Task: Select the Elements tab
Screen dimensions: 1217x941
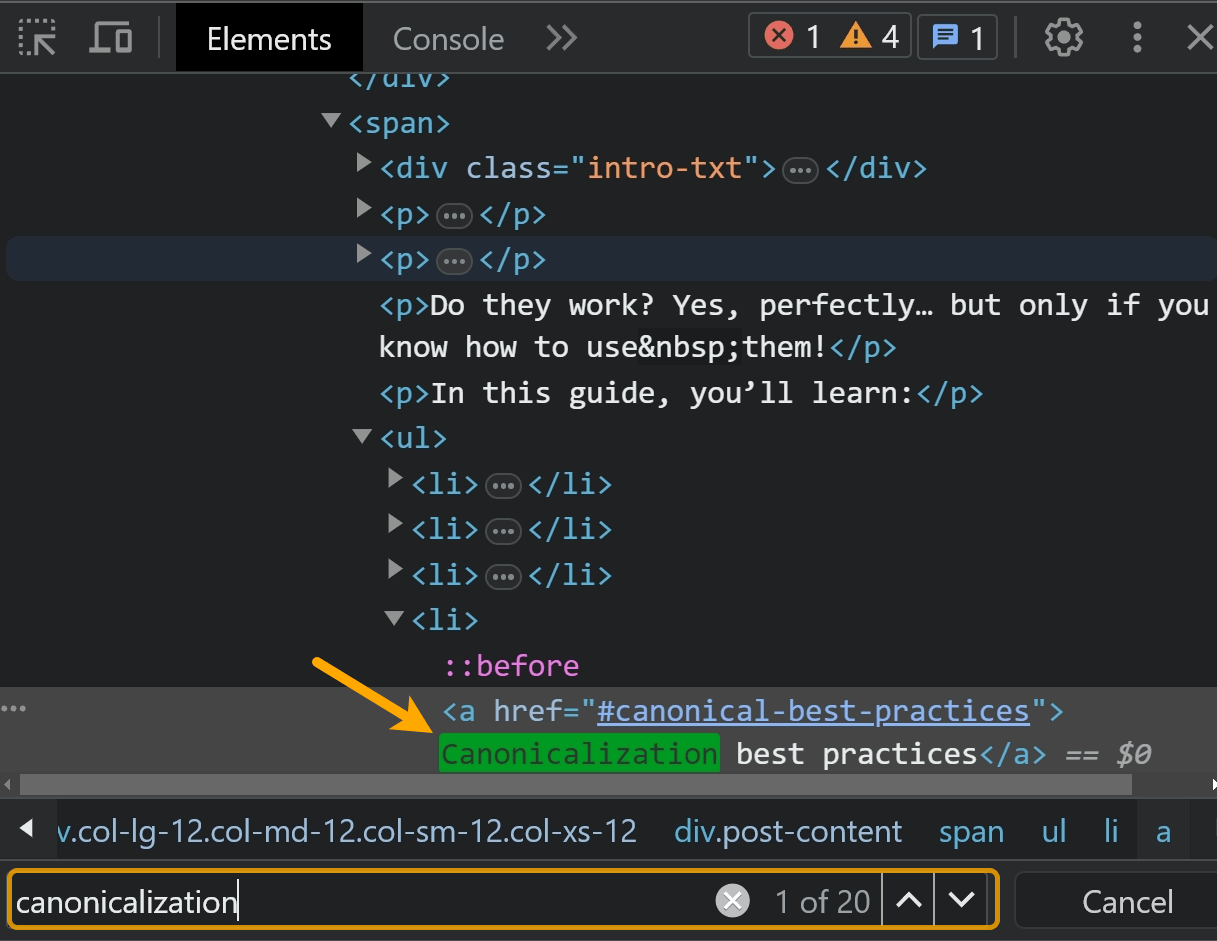Action: click(x=268, y=39)
